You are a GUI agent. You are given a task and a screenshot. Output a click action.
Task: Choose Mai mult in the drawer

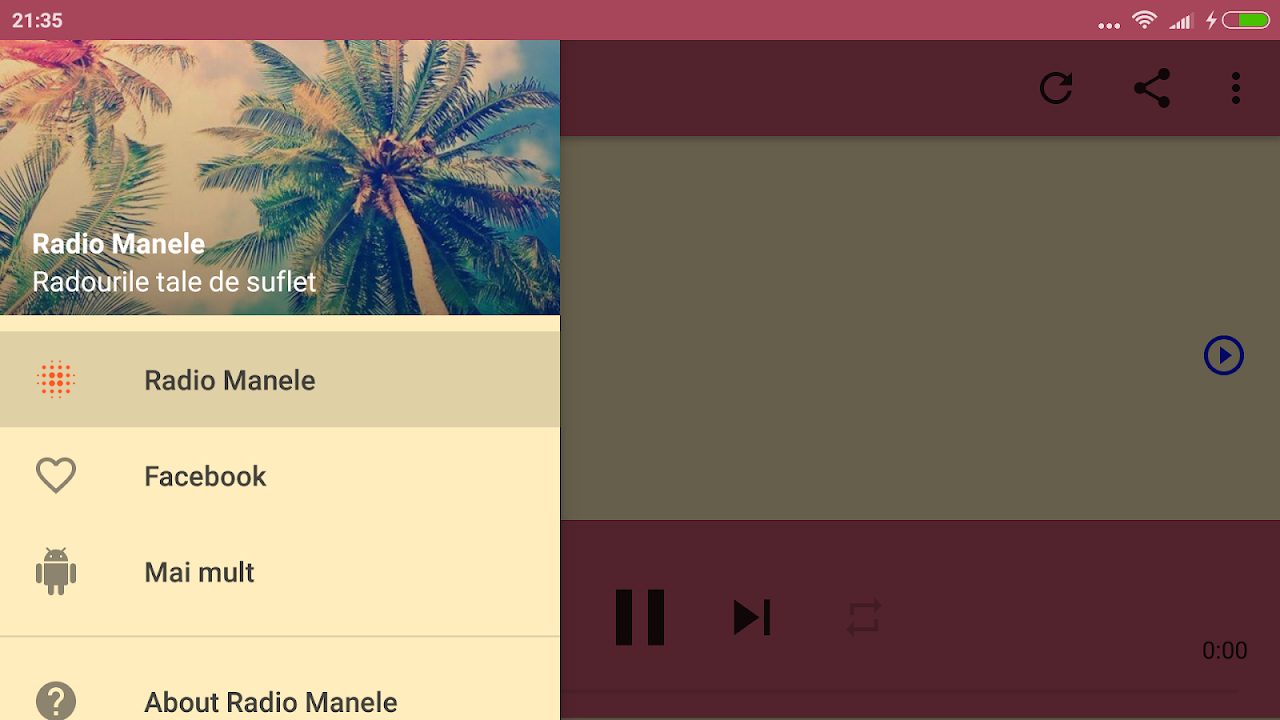coord(280,572)
